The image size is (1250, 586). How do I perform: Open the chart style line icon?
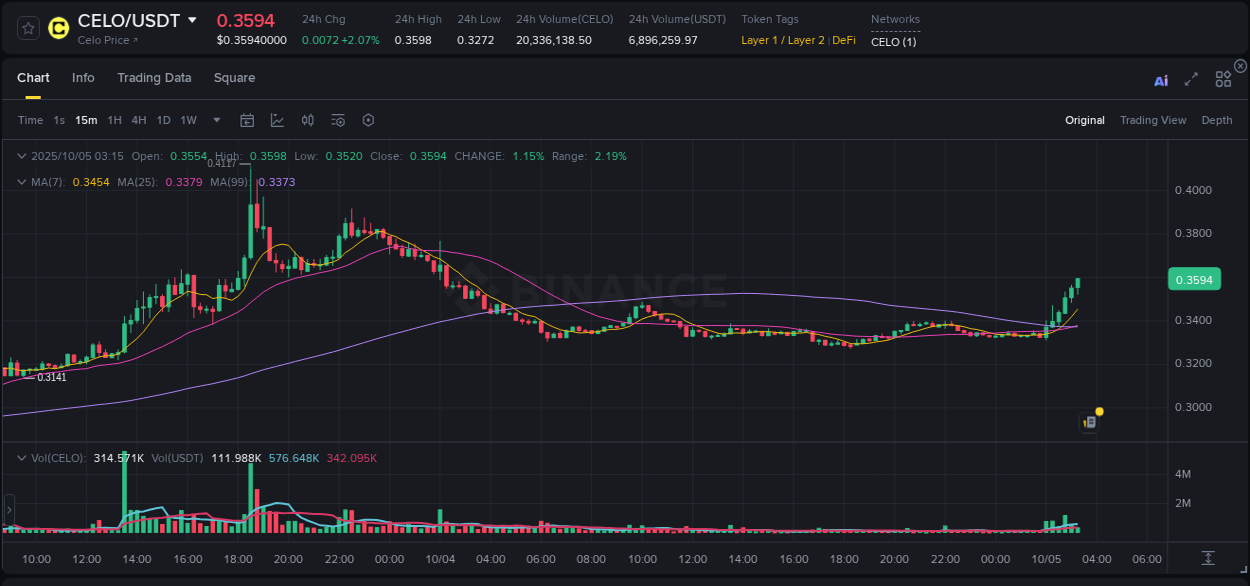click(277, 119)
